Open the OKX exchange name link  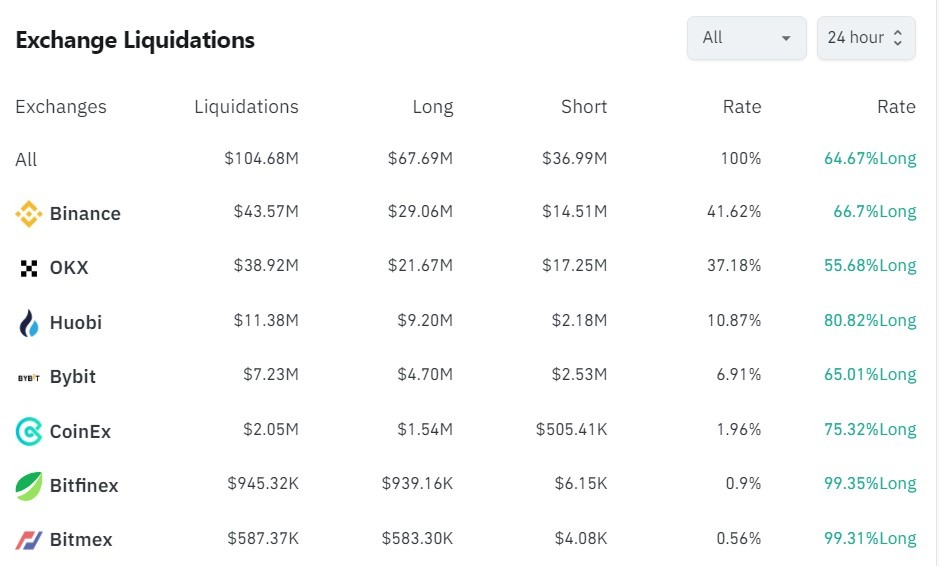coord(69,268)
